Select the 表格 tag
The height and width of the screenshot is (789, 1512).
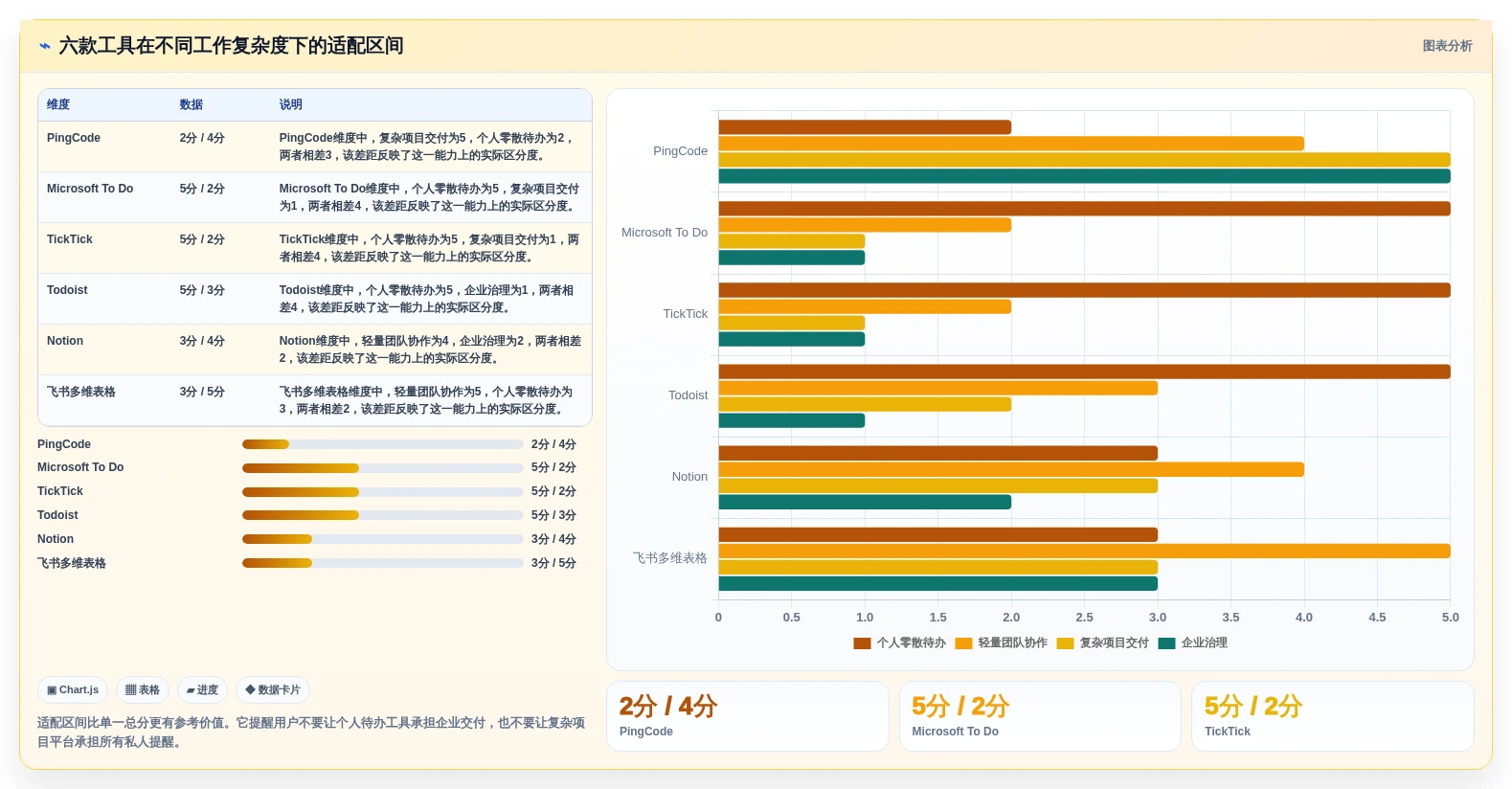point(143,689)
